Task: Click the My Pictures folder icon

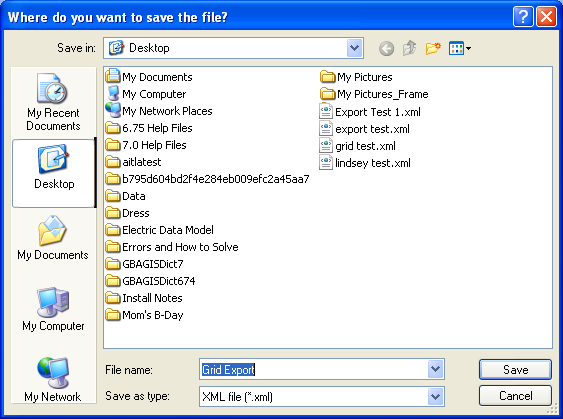Action: [327, 76]
